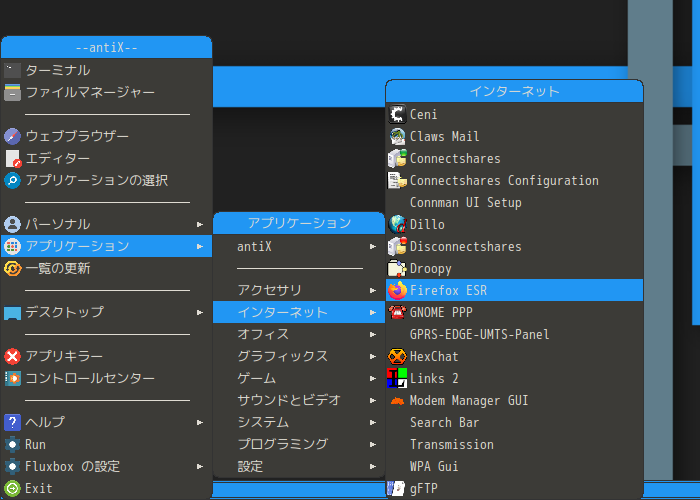Expand the オフィス submenu arrow
Screen dimensions: 700x500
(x=373, y=334)
